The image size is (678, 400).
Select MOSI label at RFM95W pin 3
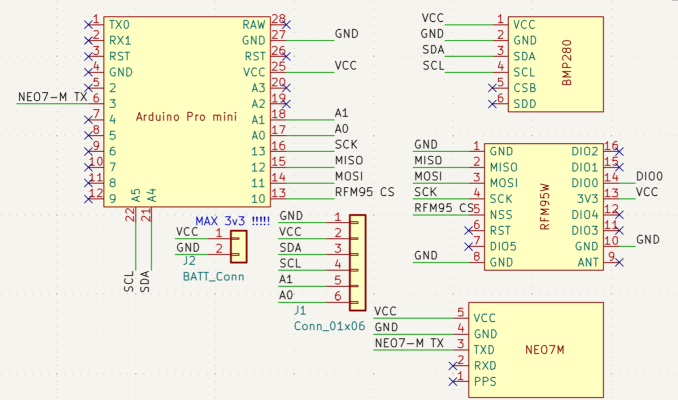coord(429,176)
